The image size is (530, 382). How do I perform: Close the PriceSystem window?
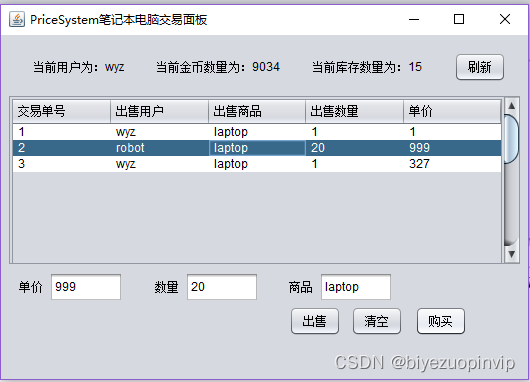pyautogui.click(x=505, y=19)
